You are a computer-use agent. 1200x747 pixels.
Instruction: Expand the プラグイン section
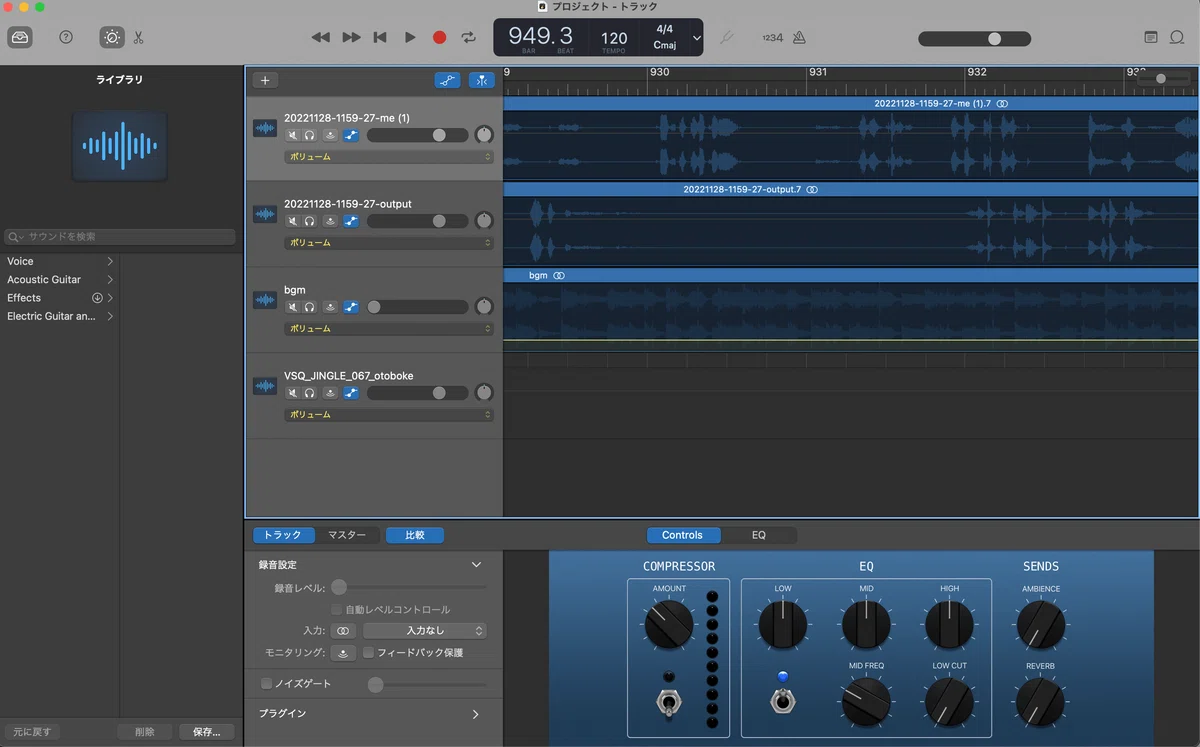(475, 714)
